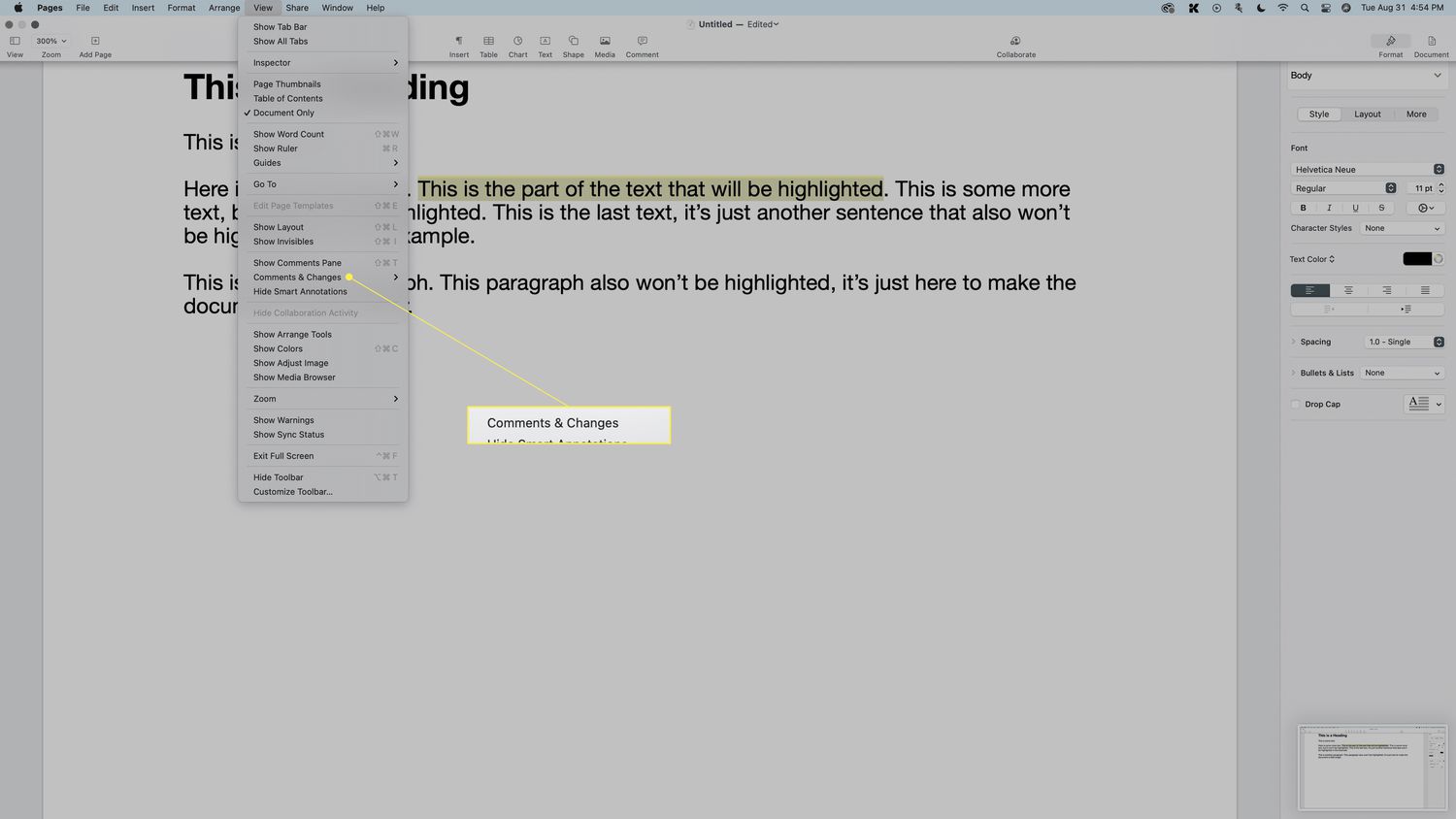This screenshot has height=819, width=1456.
Task: Choose Comments & Changes in View menu
Action: pos(297,278)
